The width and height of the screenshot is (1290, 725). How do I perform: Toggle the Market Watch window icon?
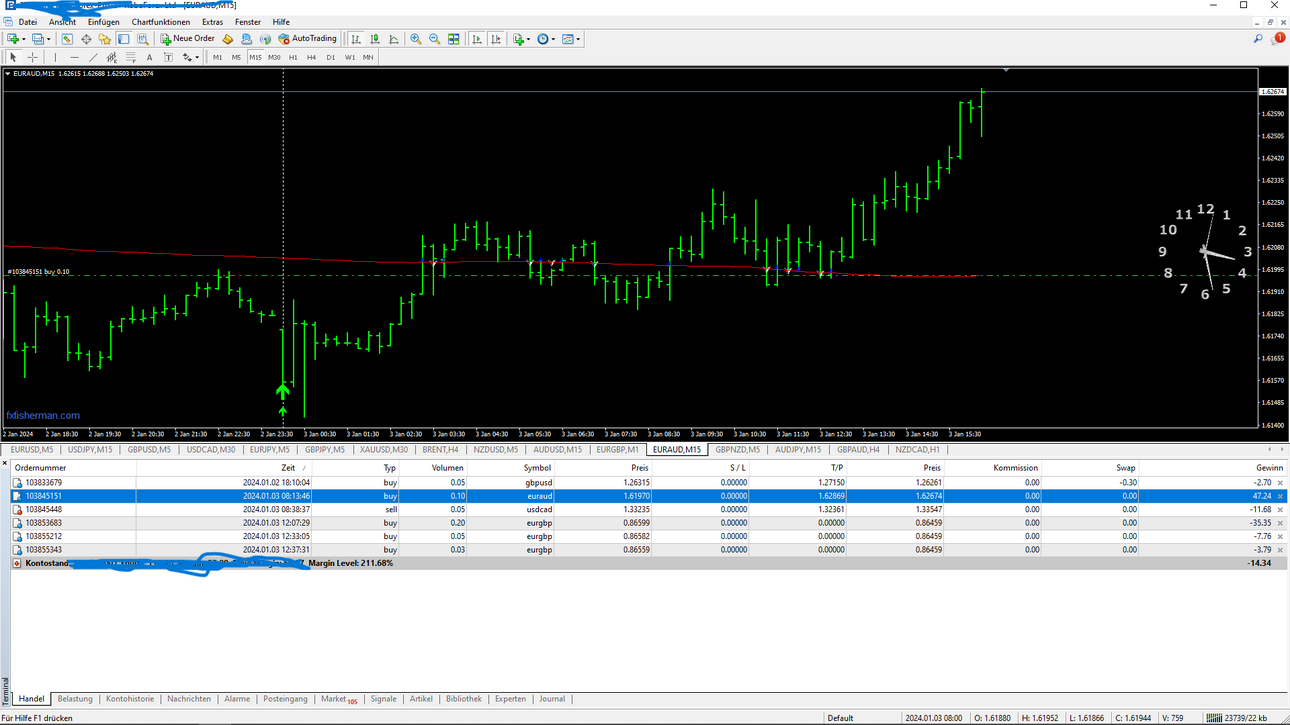click(67, 39)
